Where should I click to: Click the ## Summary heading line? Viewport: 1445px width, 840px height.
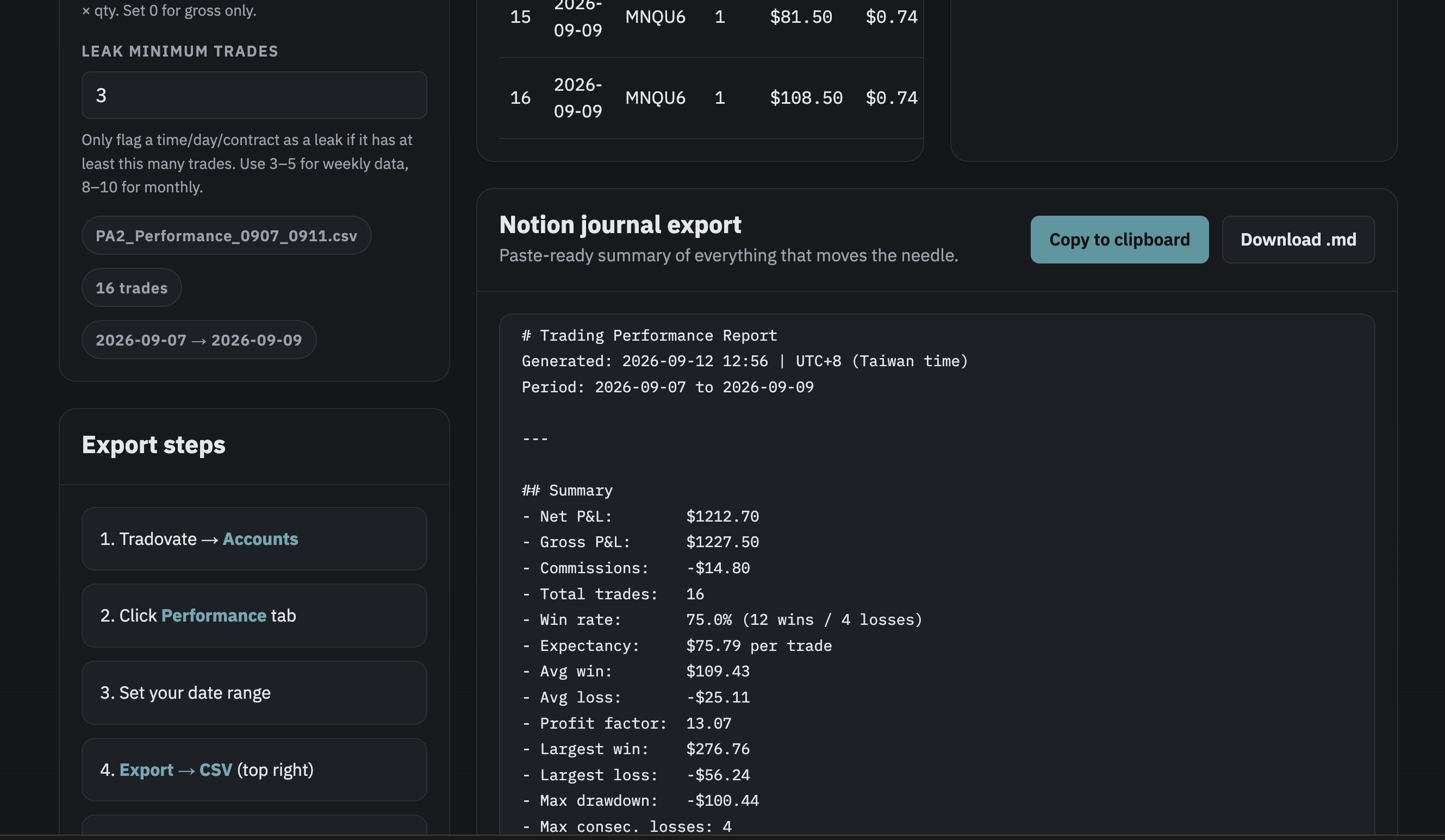point(567,491)
